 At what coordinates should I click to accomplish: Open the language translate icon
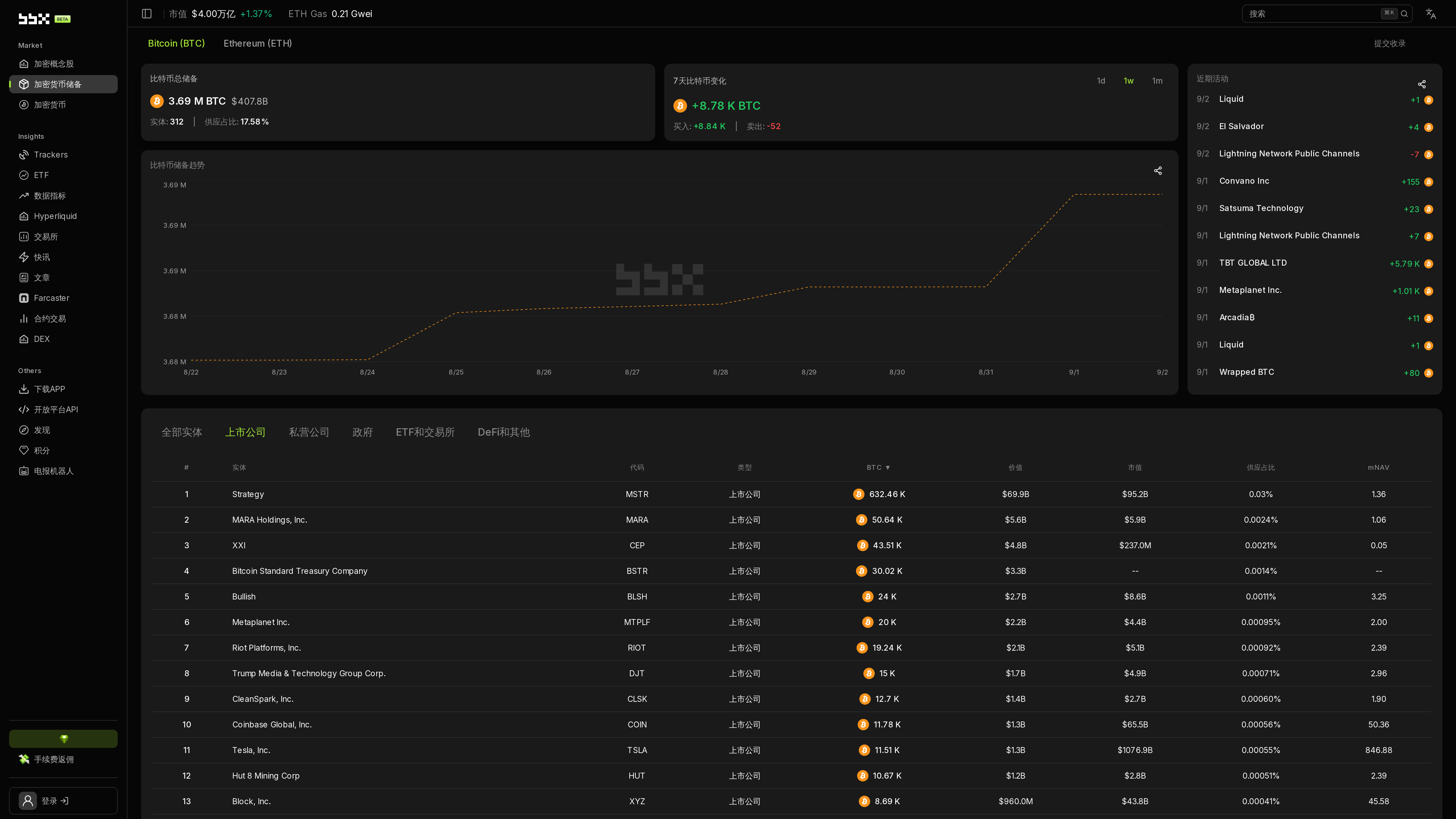click(1431, 14)
